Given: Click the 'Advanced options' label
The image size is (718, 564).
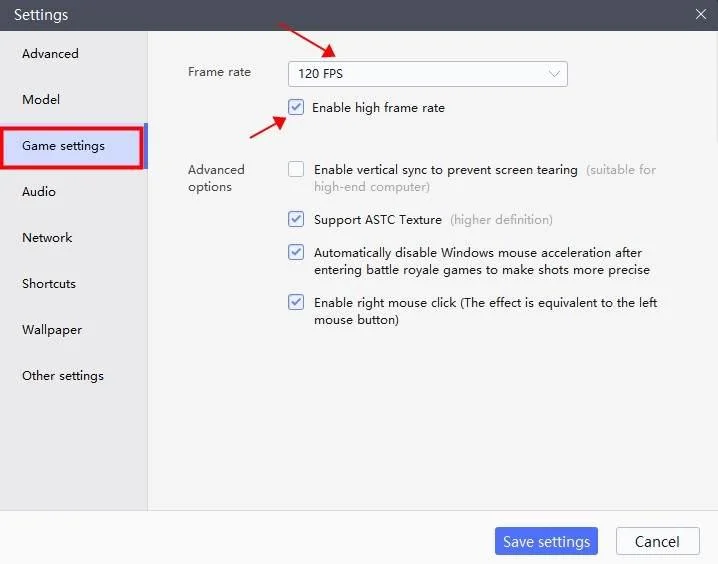Looking at the screenshot, I should 216,178.
